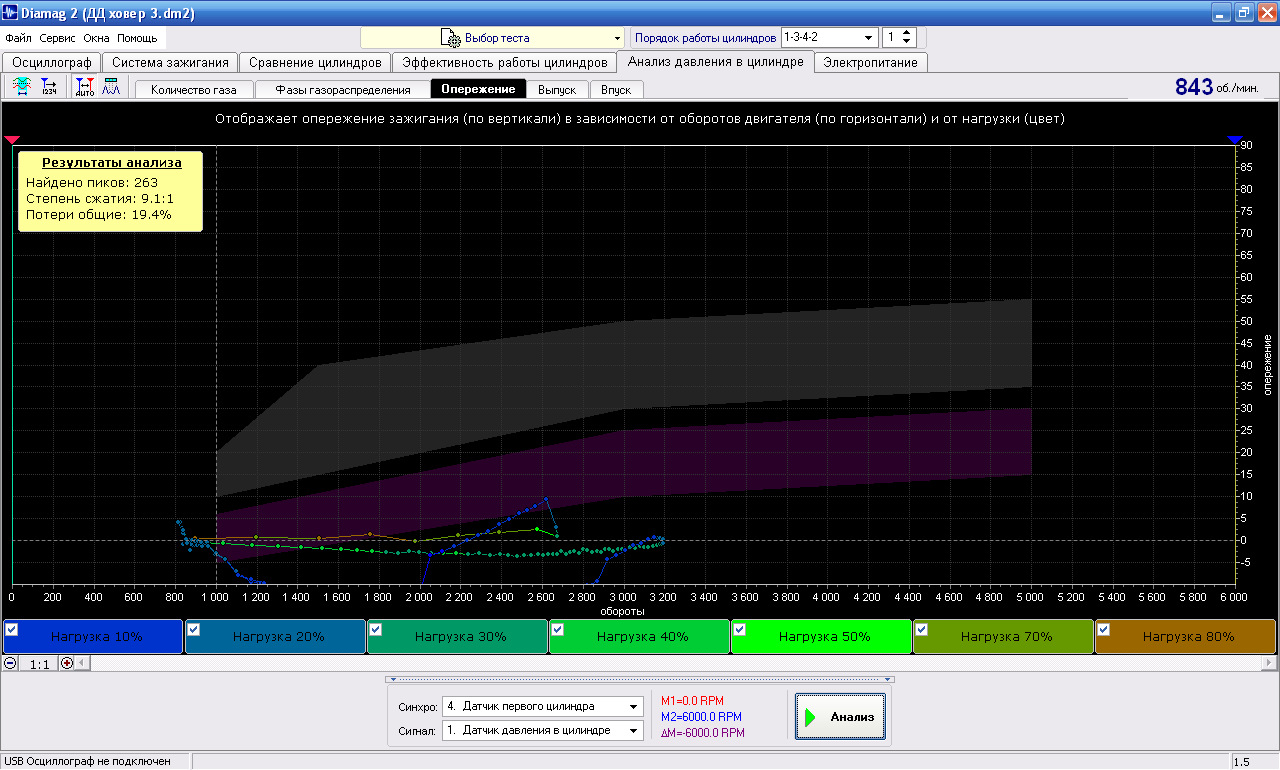
Task: Click the 1.5 version status field
Action: click(1244, 762)
